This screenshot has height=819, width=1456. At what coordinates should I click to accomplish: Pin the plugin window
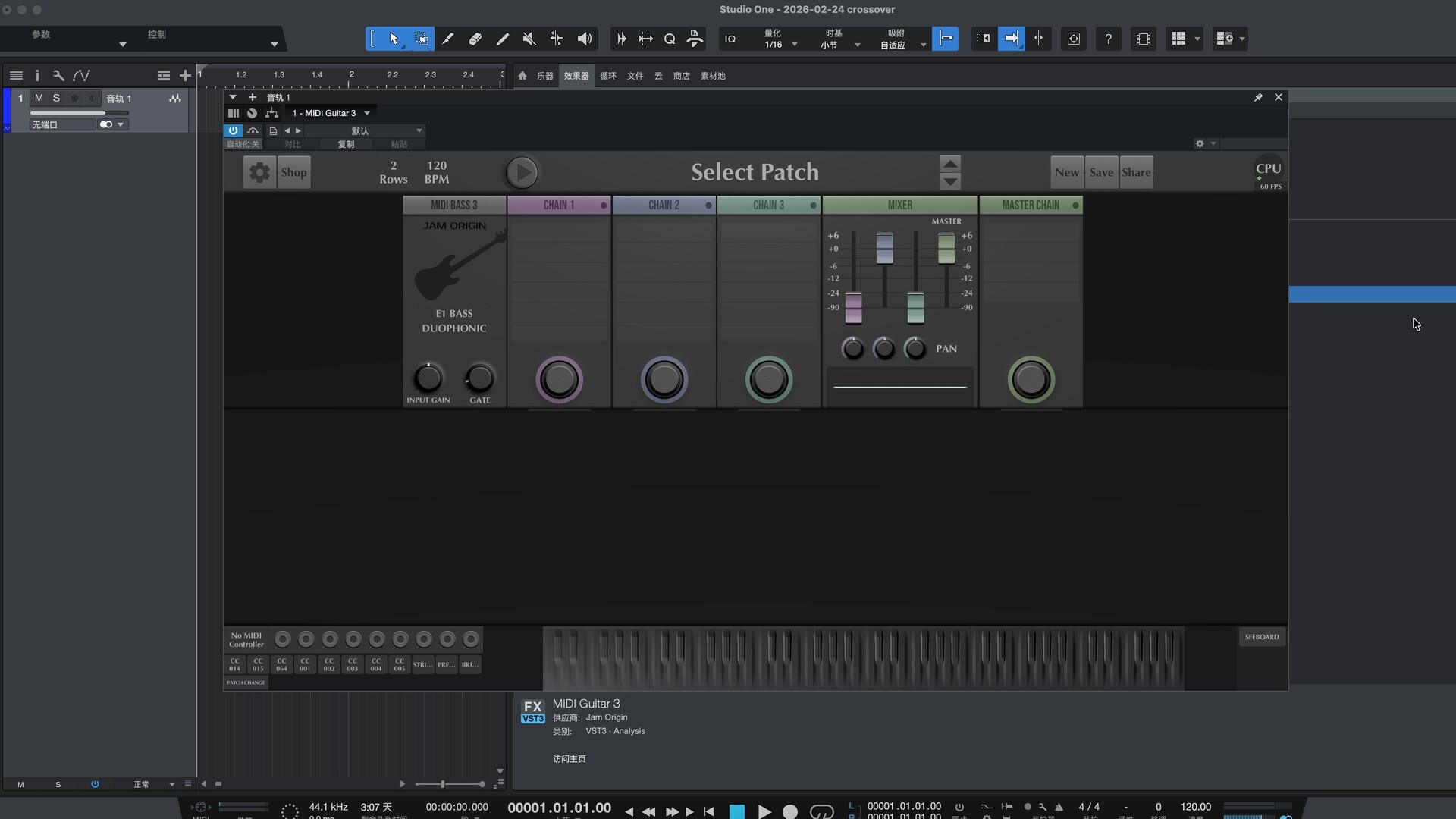[x=1258, y=97]
